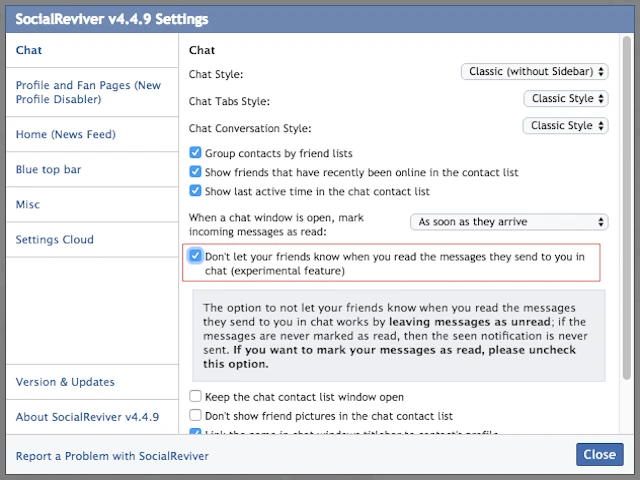Enable keep chat contact list window open
This screenshot has width=640, height=480.
[196, 397]
